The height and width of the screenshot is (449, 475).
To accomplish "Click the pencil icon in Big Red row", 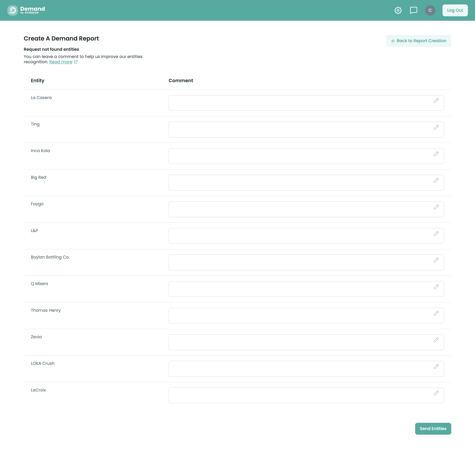I will (436, 180).
